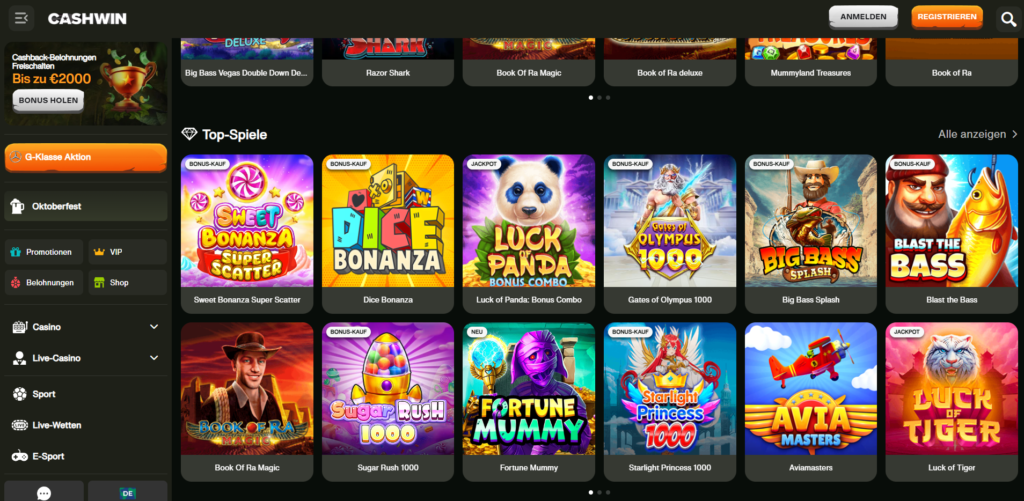Image resolution: width=1024 pixels, height=501 pixels.
Task: Click the E-Sport gamepad icon
Action: click(x=20, y=456)
